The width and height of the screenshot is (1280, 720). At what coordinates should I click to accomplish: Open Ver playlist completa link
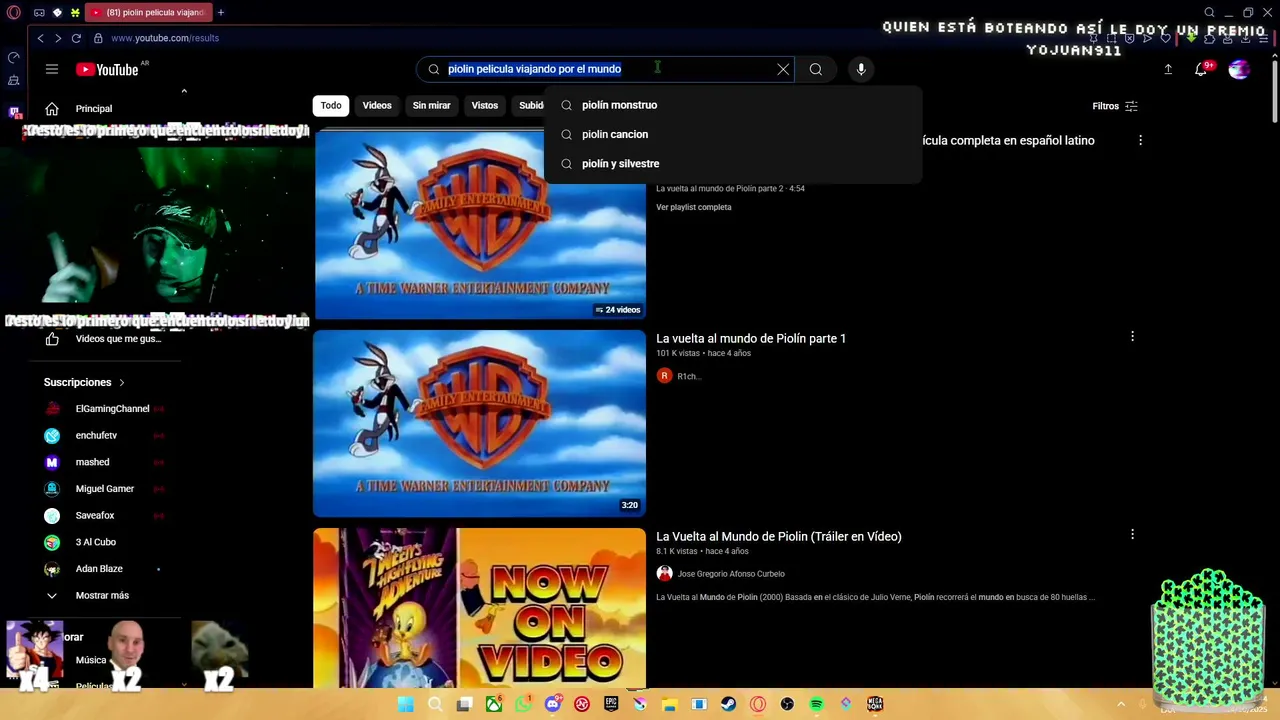(x=693, y=207)
